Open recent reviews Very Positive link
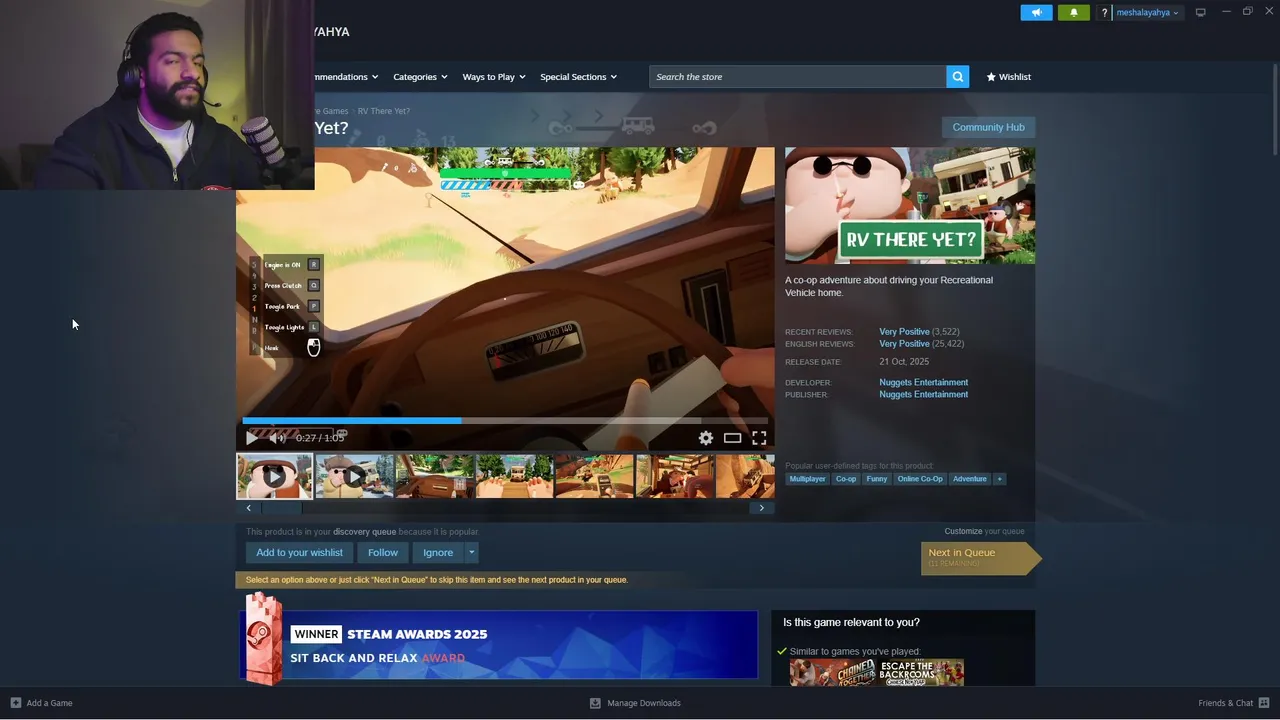This screenshot has height=720, width=1280. click(904, 332)
